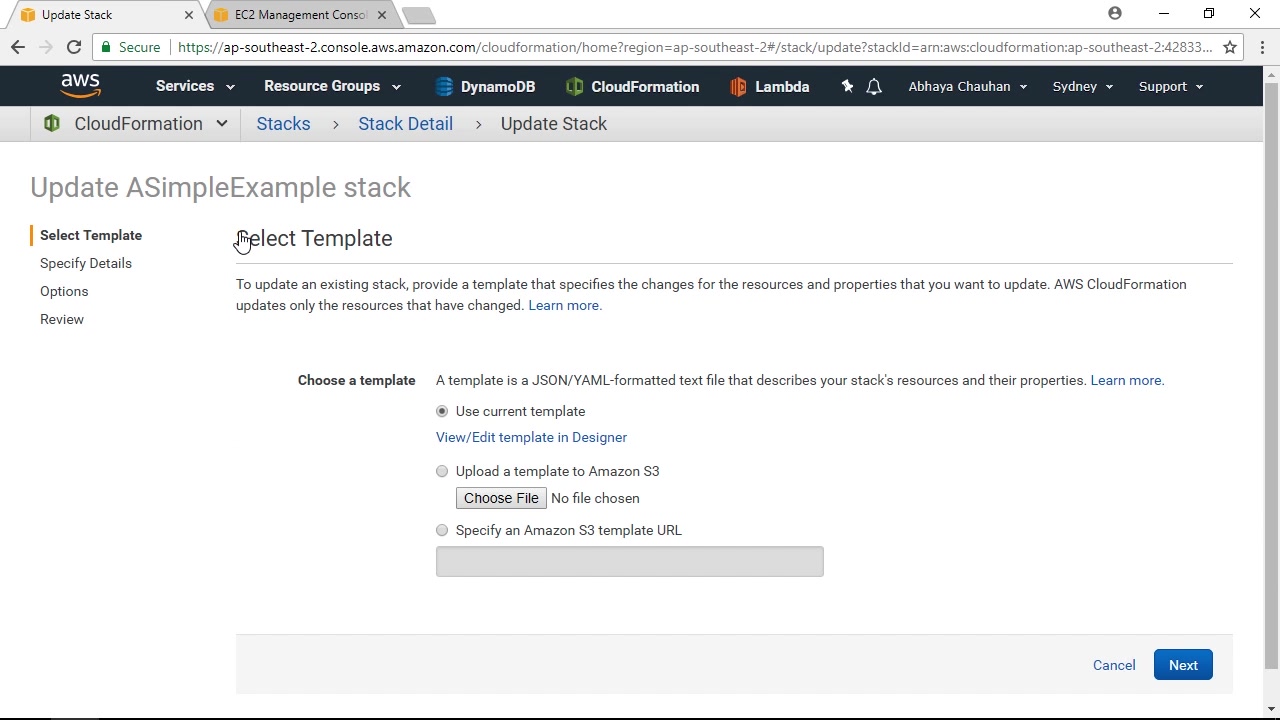
Task: Open the notifications bell icon
Action: [874, 87]
